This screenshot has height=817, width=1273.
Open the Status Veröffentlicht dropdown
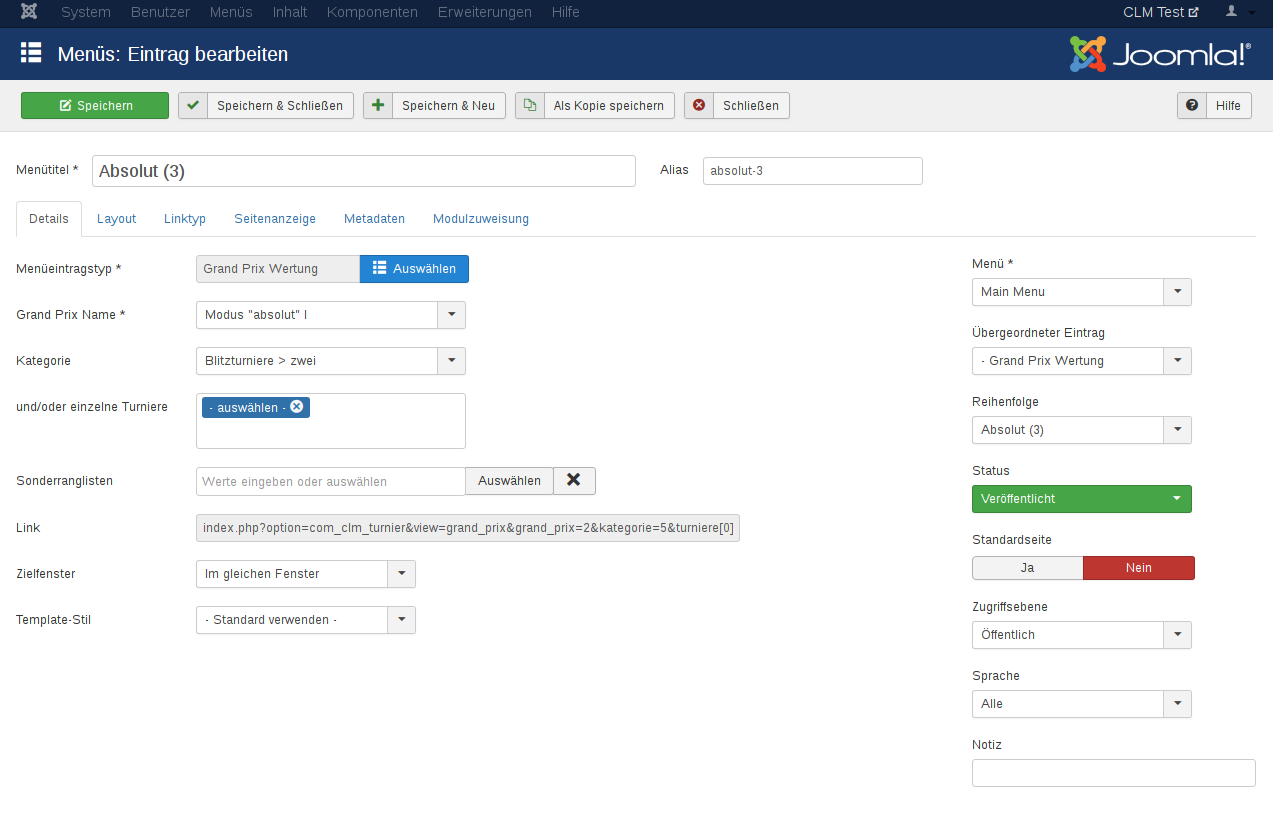coord(1081,499)
